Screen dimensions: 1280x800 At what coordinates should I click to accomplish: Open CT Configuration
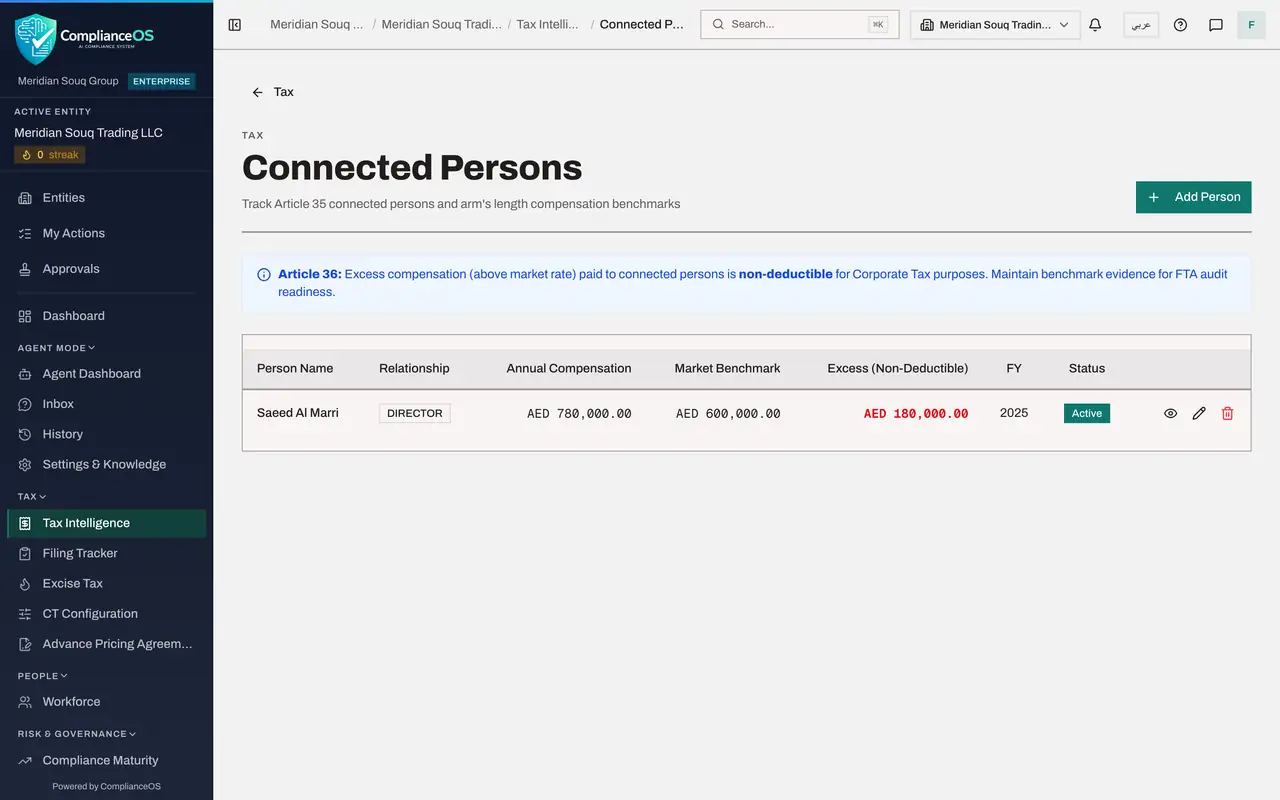coord(106,614)
